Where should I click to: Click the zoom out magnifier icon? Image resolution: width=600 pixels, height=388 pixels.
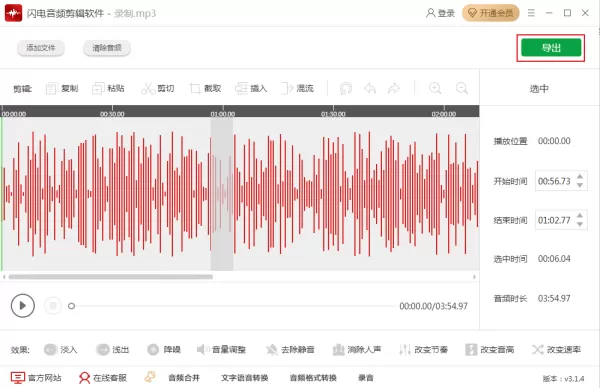click(x=462, y=88)
